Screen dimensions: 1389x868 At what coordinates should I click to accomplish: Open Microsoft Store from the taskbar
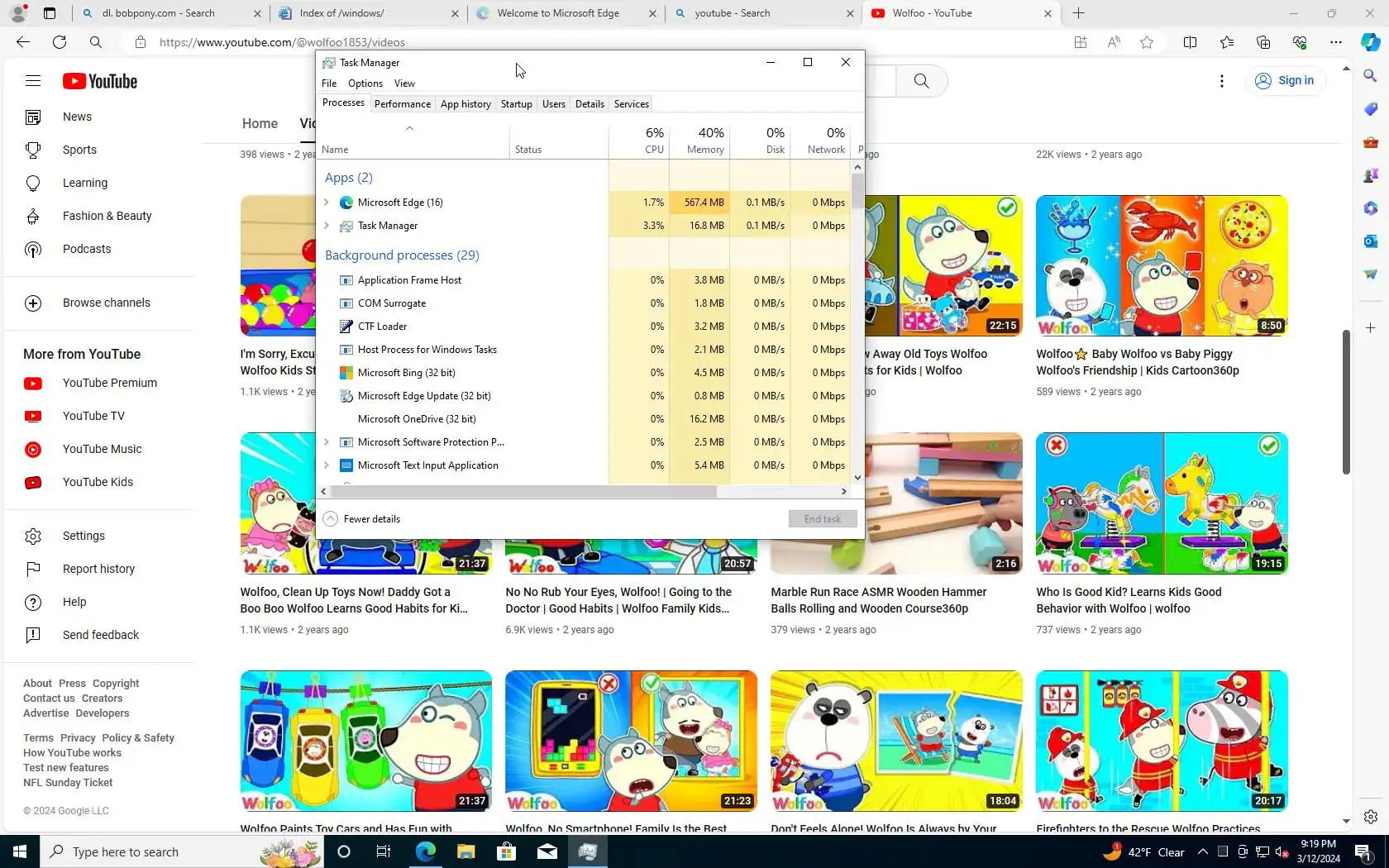point(506,851)
